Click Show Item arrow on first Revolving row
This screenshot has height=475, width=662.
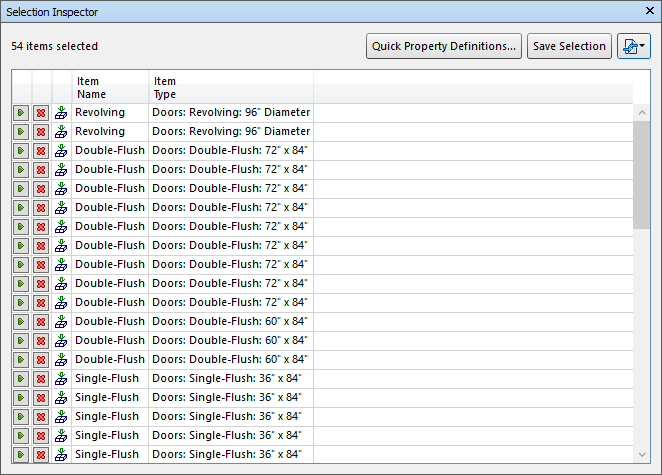[21, 113]
